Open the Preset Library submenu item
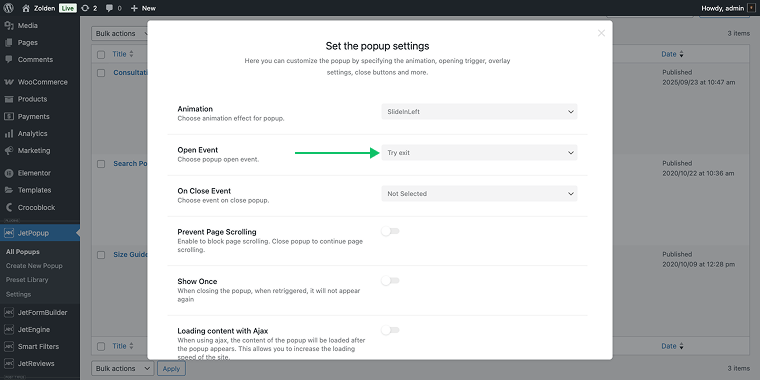 point(27,280)
